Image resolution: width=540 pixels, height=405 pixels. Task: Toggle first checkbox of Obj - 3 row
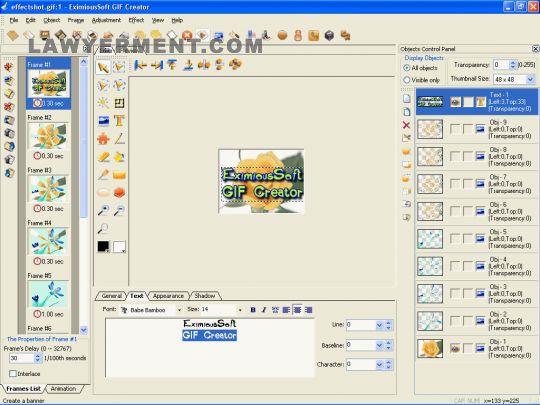click(x=455, y=294)
